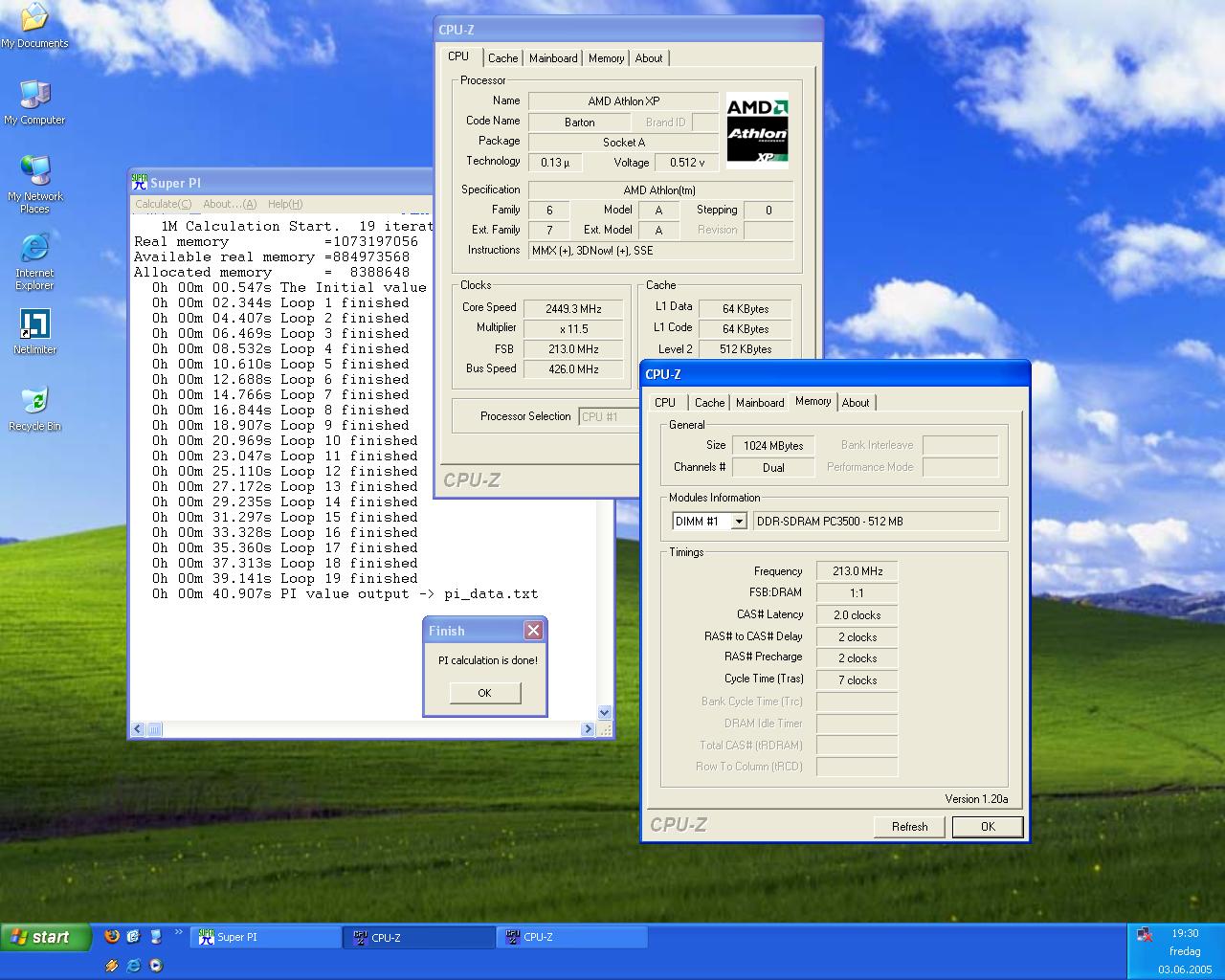Click the orange Winamp Quick Launch icon
This screenshot has width=1225, height=980.
112,966
